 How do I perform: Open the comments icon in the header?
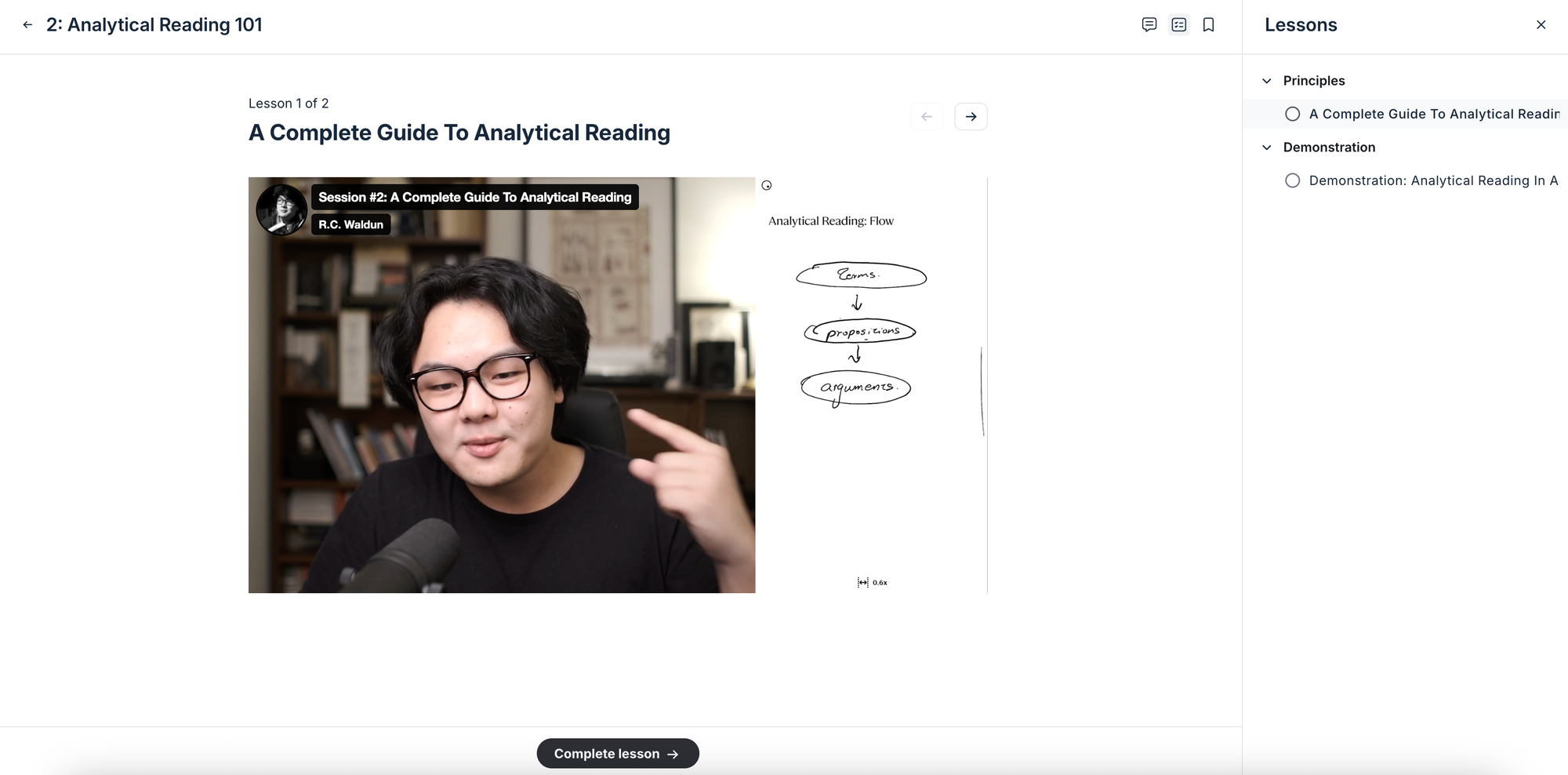1149,25
